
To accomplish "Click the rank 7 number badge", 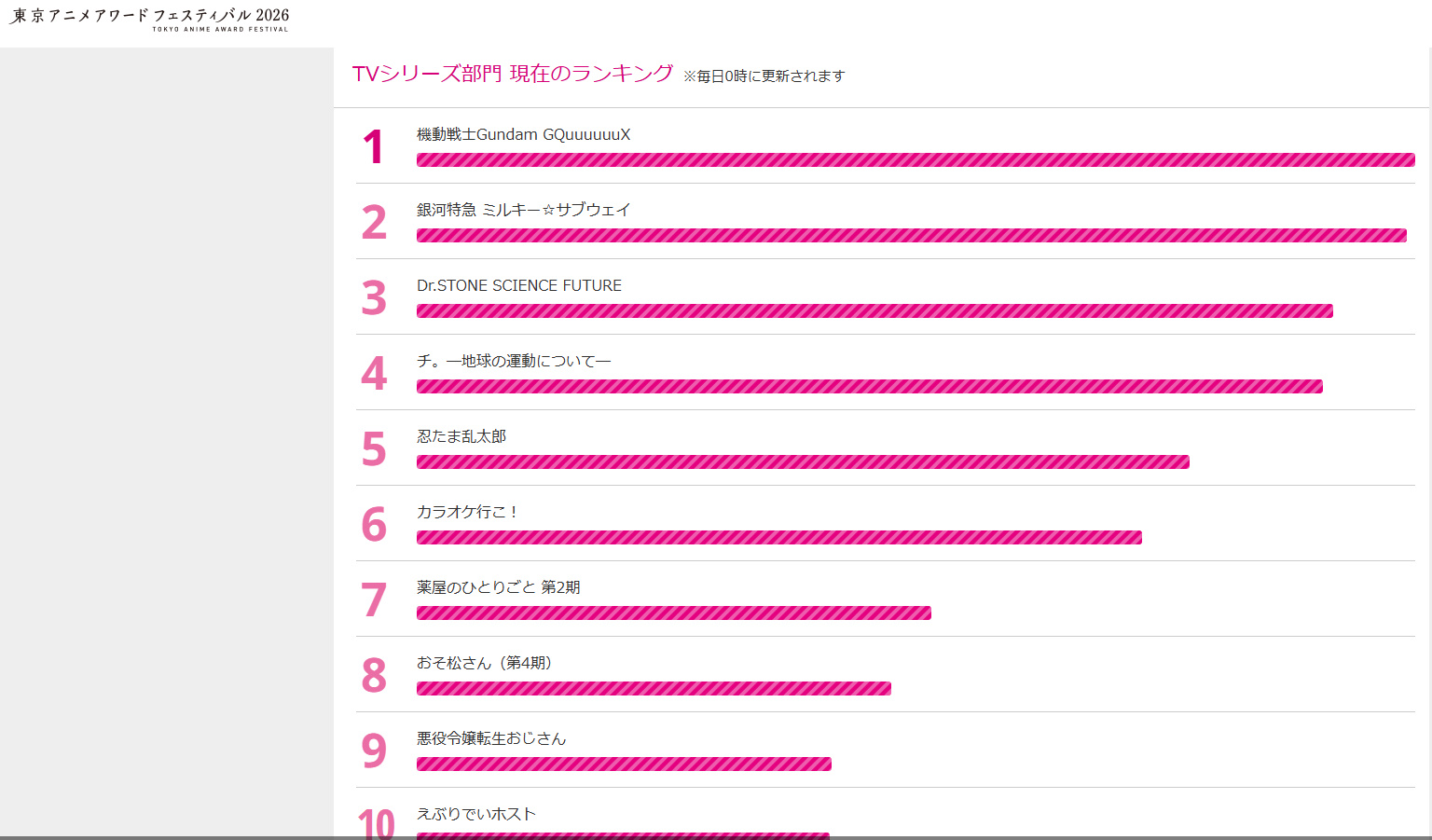I will click(374, 600).
